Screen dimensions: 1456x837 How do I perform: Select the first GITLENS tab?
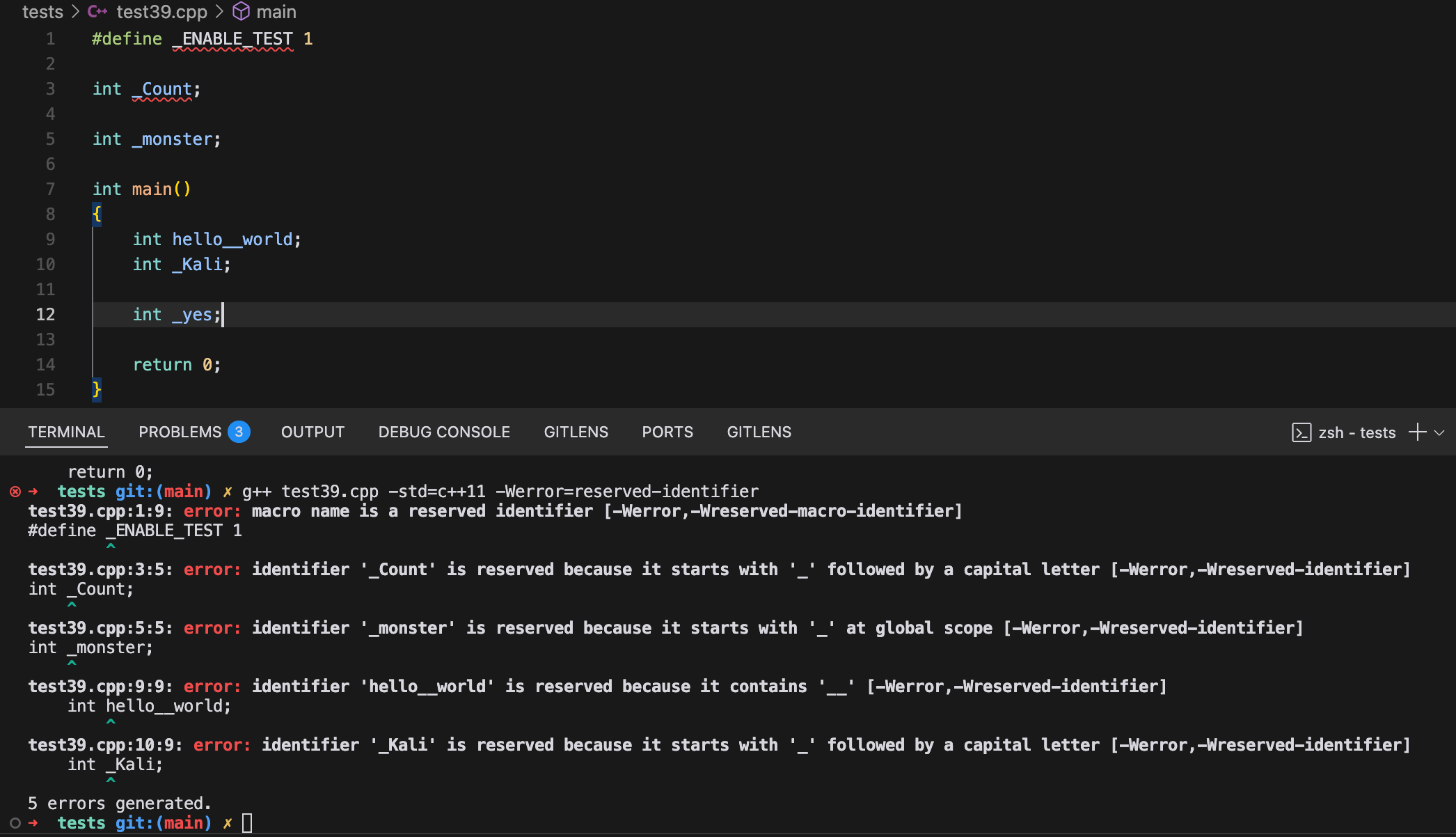pyautogui.click(x=576, y=432)
